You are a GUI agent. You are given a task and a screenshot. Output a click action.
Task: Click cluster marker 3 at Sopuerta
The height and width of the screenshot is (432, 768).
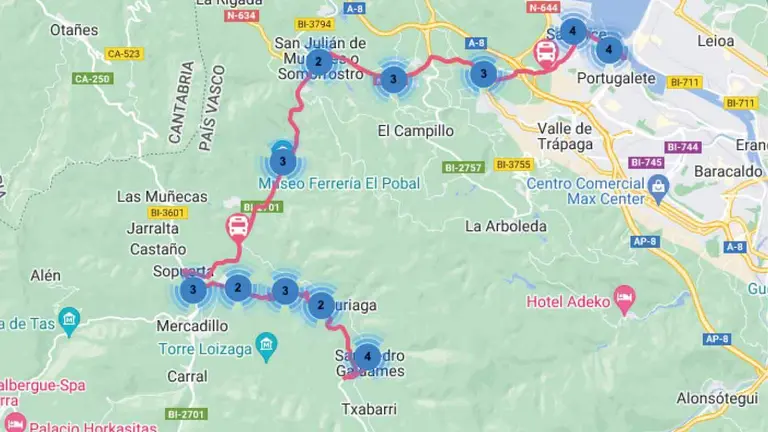(193, 289)
